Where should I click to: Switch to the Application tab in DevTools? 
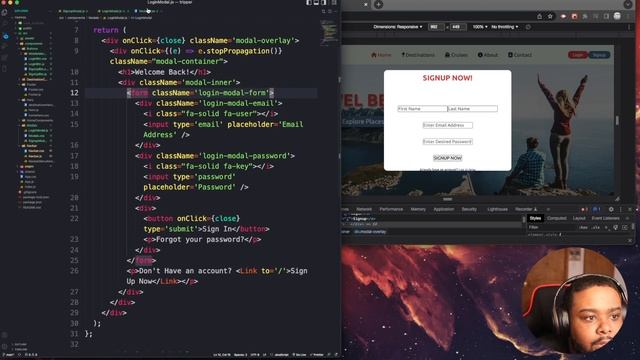click(444, 209)
